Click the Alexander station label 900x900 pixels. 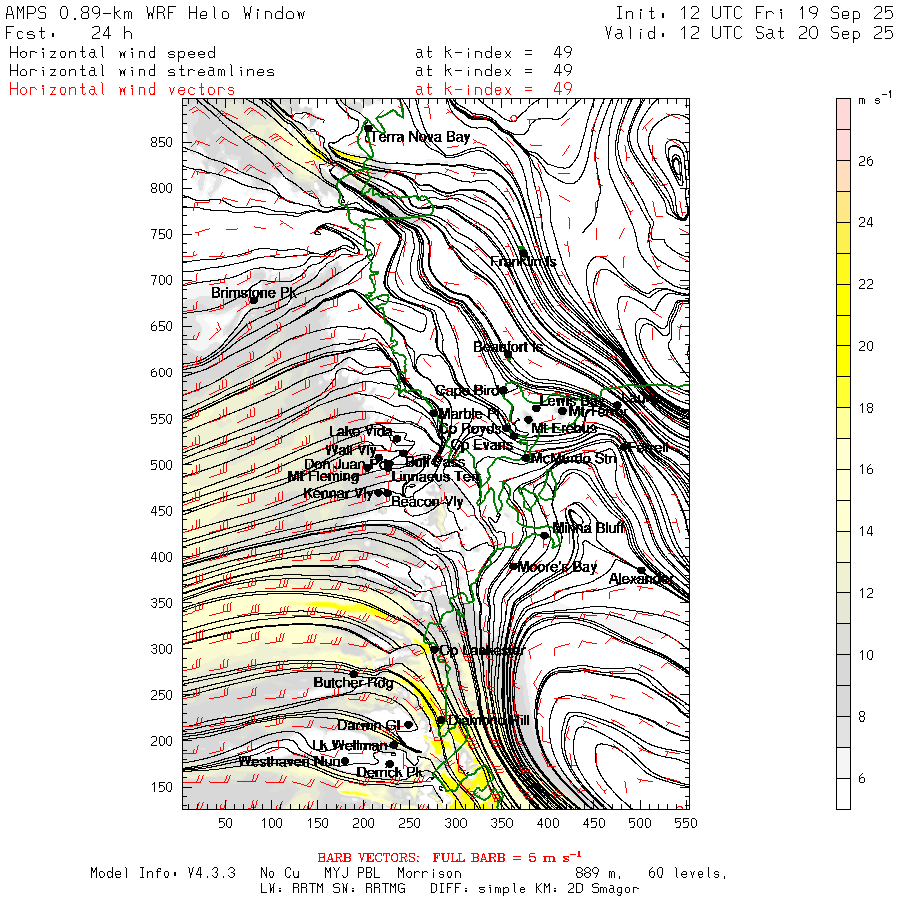point(641,579)
